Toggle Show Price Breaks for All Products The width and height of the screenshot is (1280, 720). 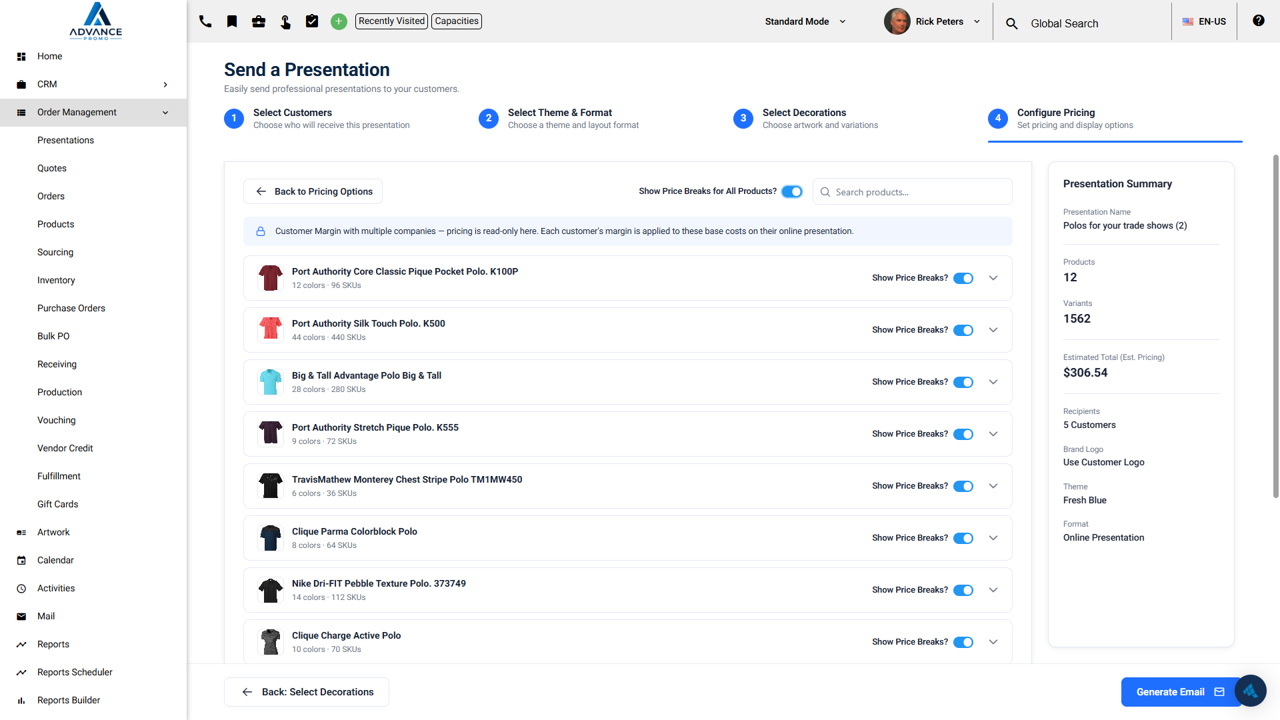point(792,192)
